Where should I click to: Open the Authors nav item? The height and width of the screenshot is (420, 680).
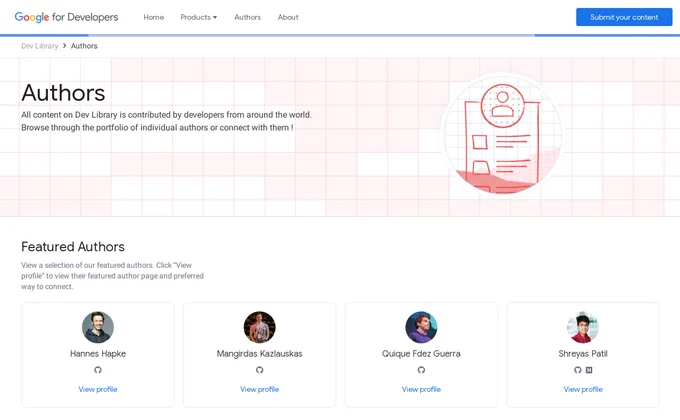click(x=248, y=17)
